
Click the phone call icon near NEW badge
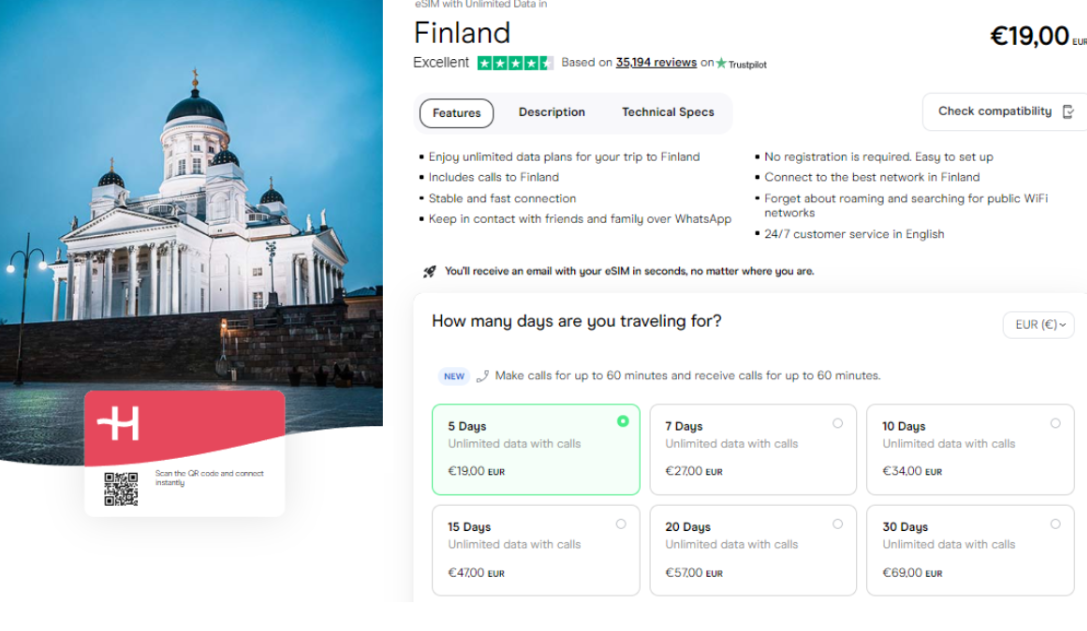pos(482,376)
